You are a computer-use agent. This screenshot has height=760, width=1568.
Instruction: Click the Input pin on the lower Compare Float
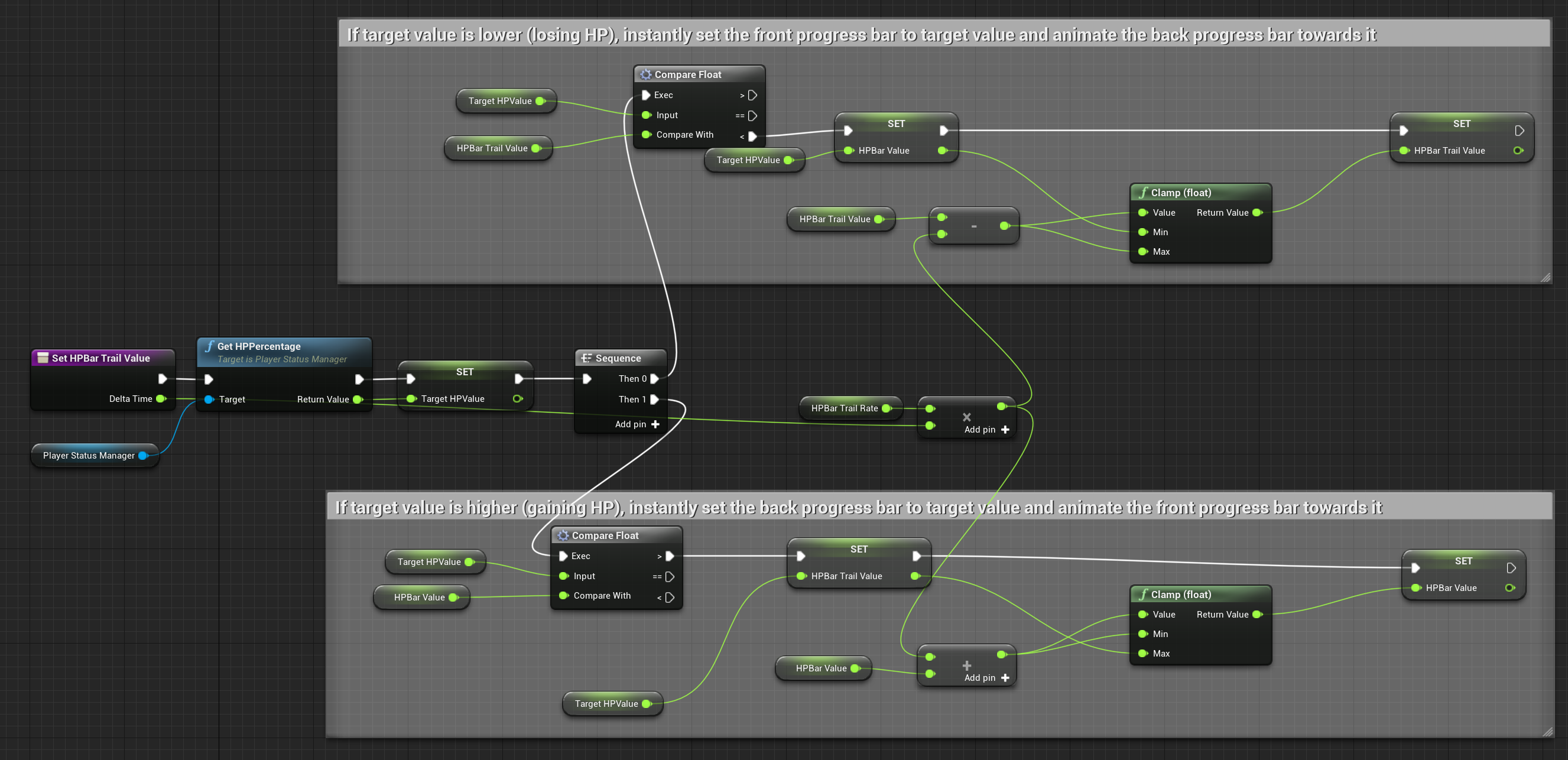coord(564,576)
